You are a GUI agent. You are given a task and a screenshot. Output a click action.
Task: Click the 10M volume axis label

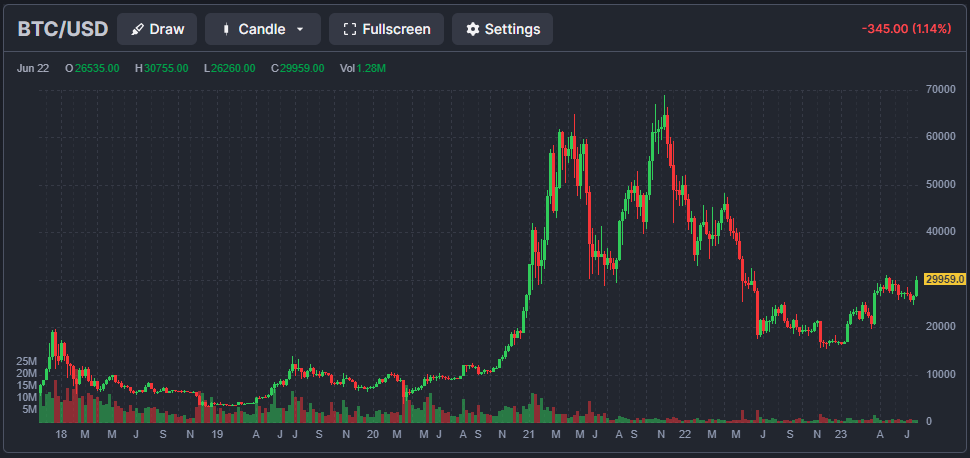point(27,397)
